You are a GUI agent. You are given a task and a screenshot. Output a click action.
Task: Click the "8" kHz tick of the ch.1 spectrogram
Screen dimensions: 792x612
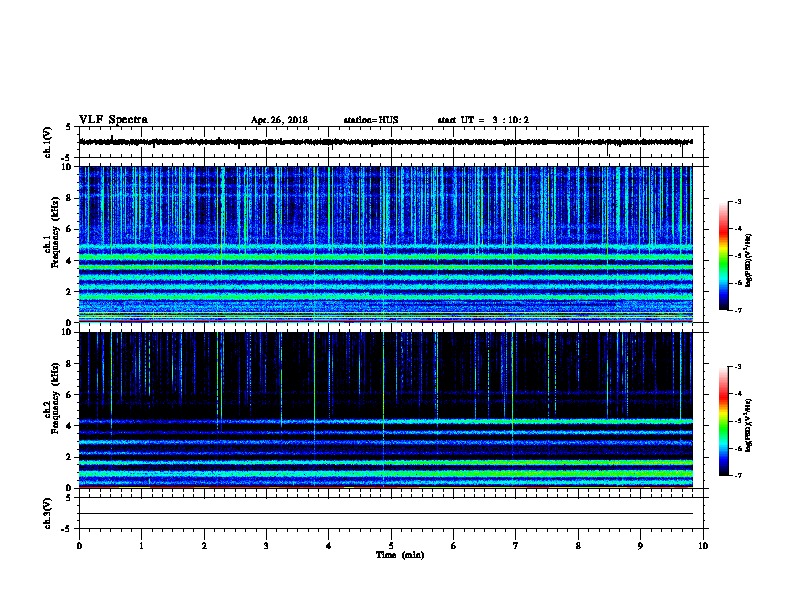[70, 198]
